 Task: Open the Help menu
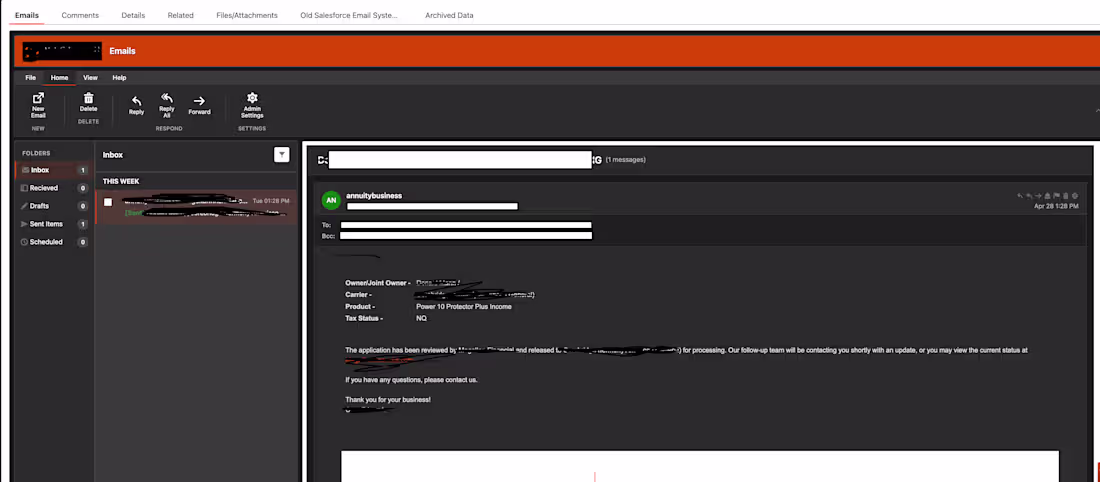pos(119,78)
